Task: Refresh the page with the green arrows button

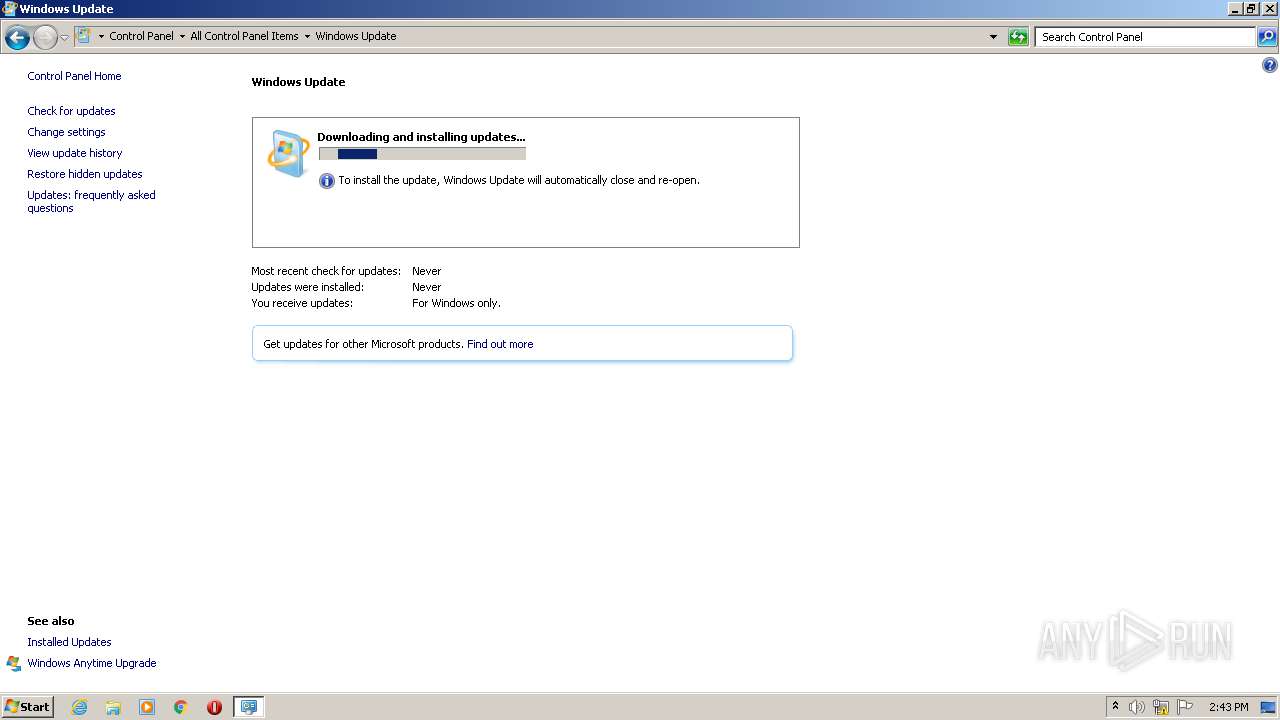Action: coord(1018,37)
